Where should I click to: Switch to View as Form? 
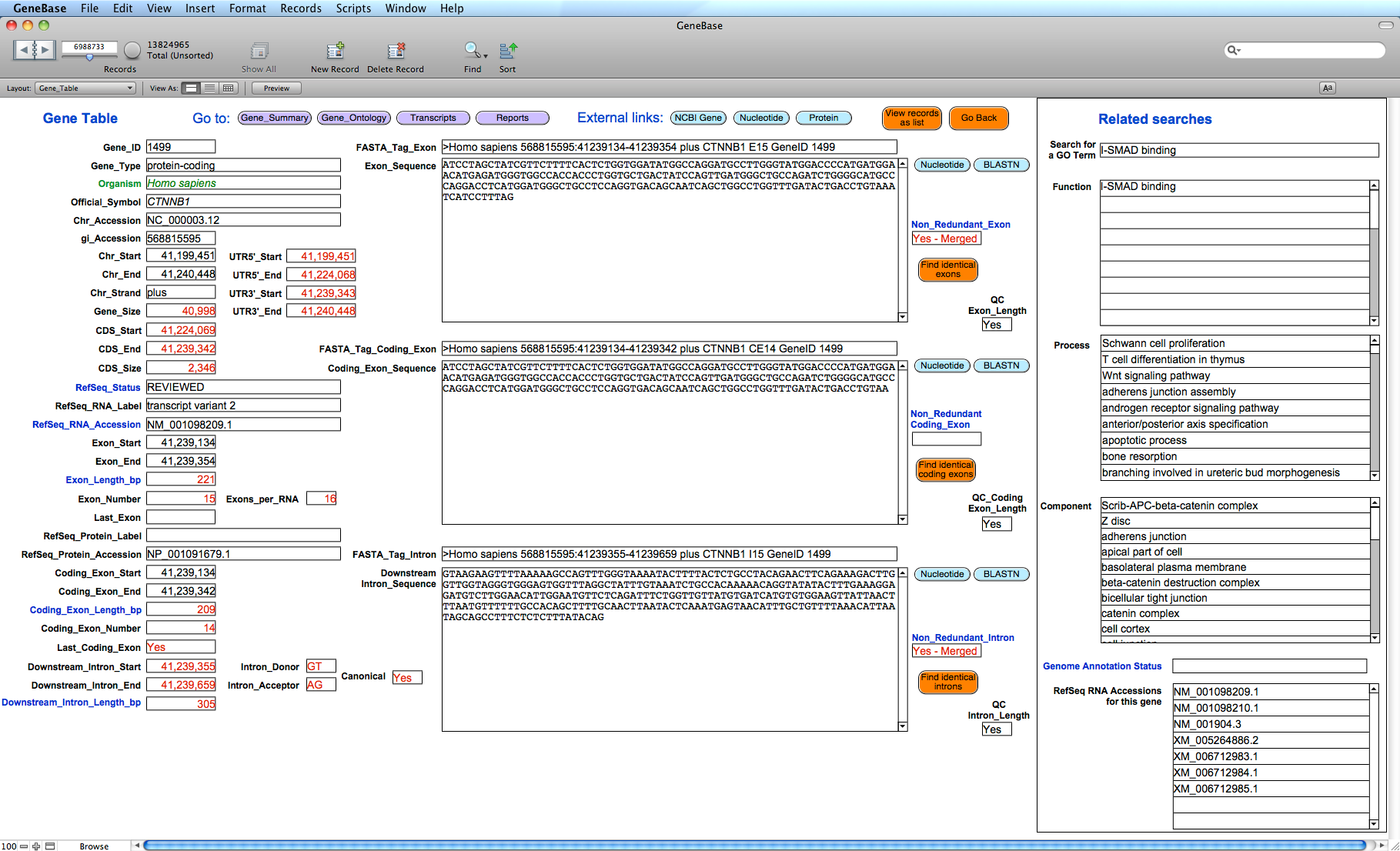[192, 88]
